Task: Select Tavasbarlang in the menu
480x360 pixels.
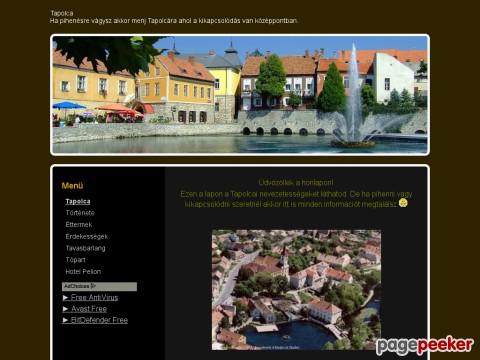Action: 85,248
